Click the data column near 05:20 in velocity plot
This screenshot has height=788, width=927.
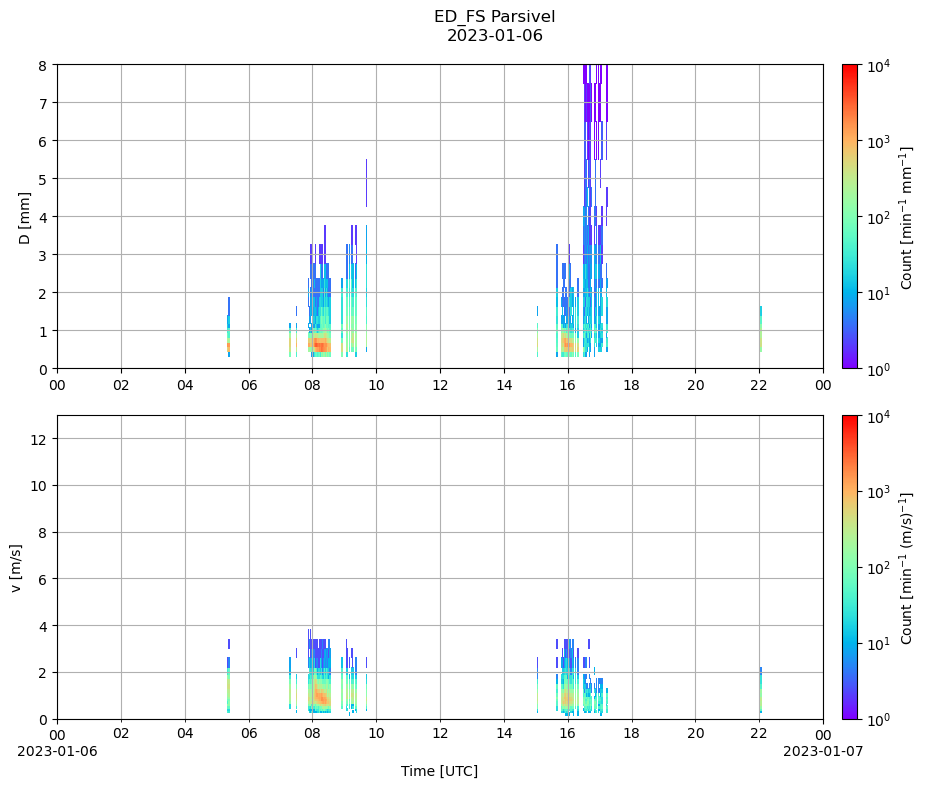(x=228, y=676)
